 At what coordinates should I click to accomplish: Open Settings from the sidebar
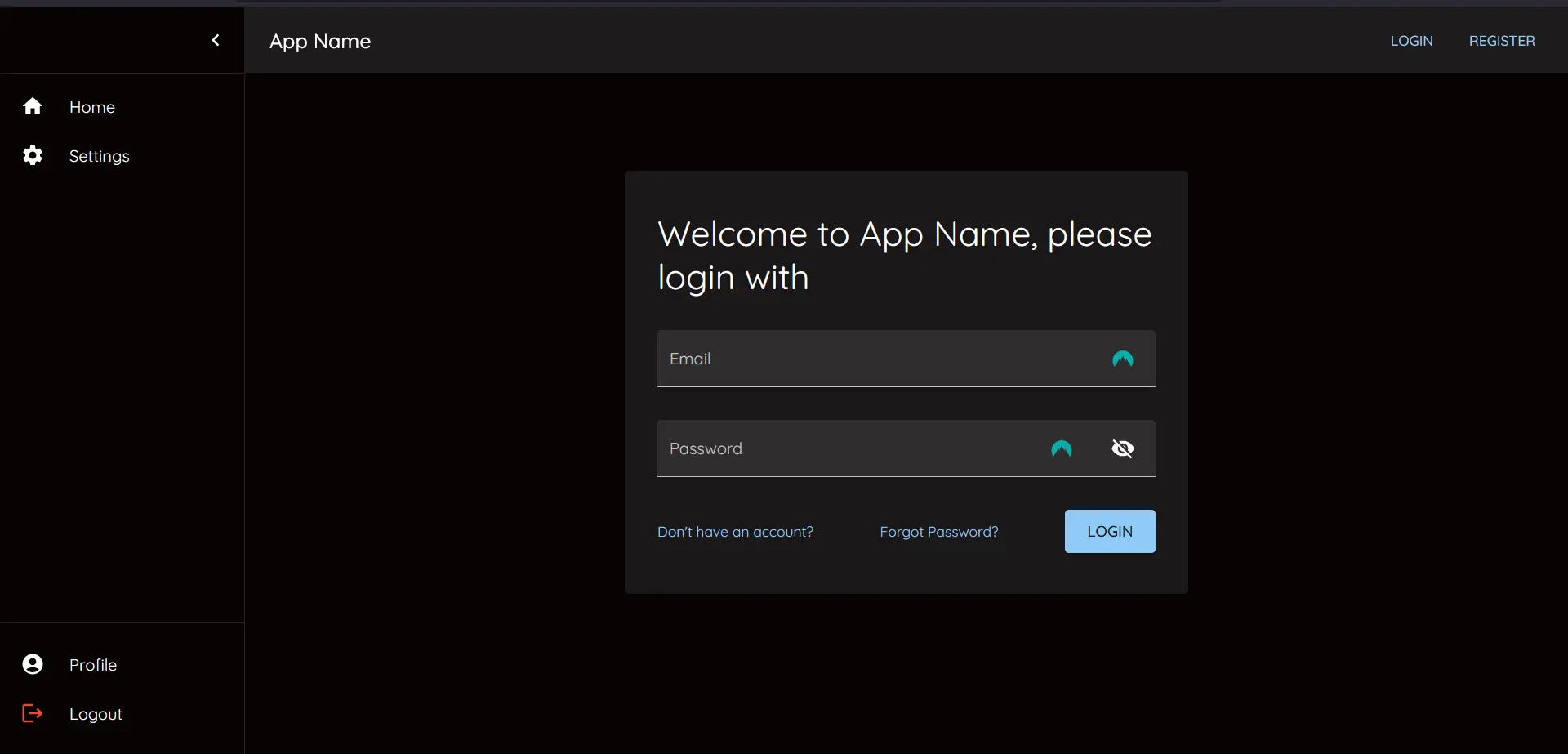tap(100, 155)
